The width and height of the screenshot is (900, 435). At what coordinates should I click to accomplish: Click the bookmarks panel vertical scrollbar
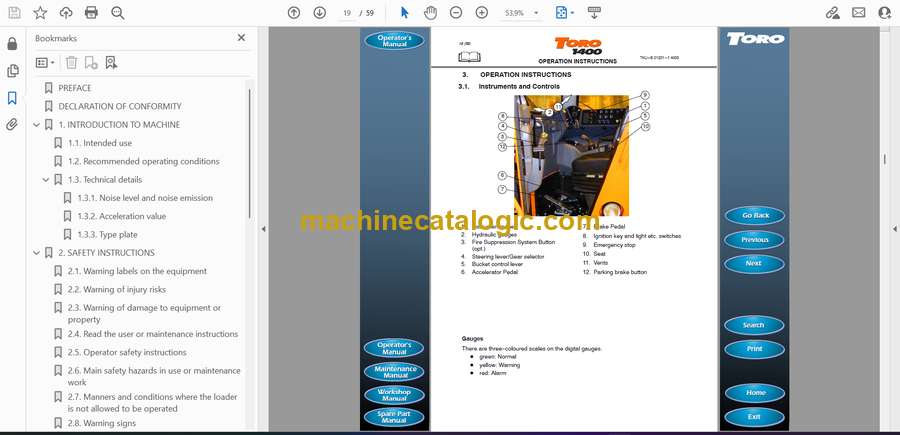pyautogui.click(x=250, y=154)
